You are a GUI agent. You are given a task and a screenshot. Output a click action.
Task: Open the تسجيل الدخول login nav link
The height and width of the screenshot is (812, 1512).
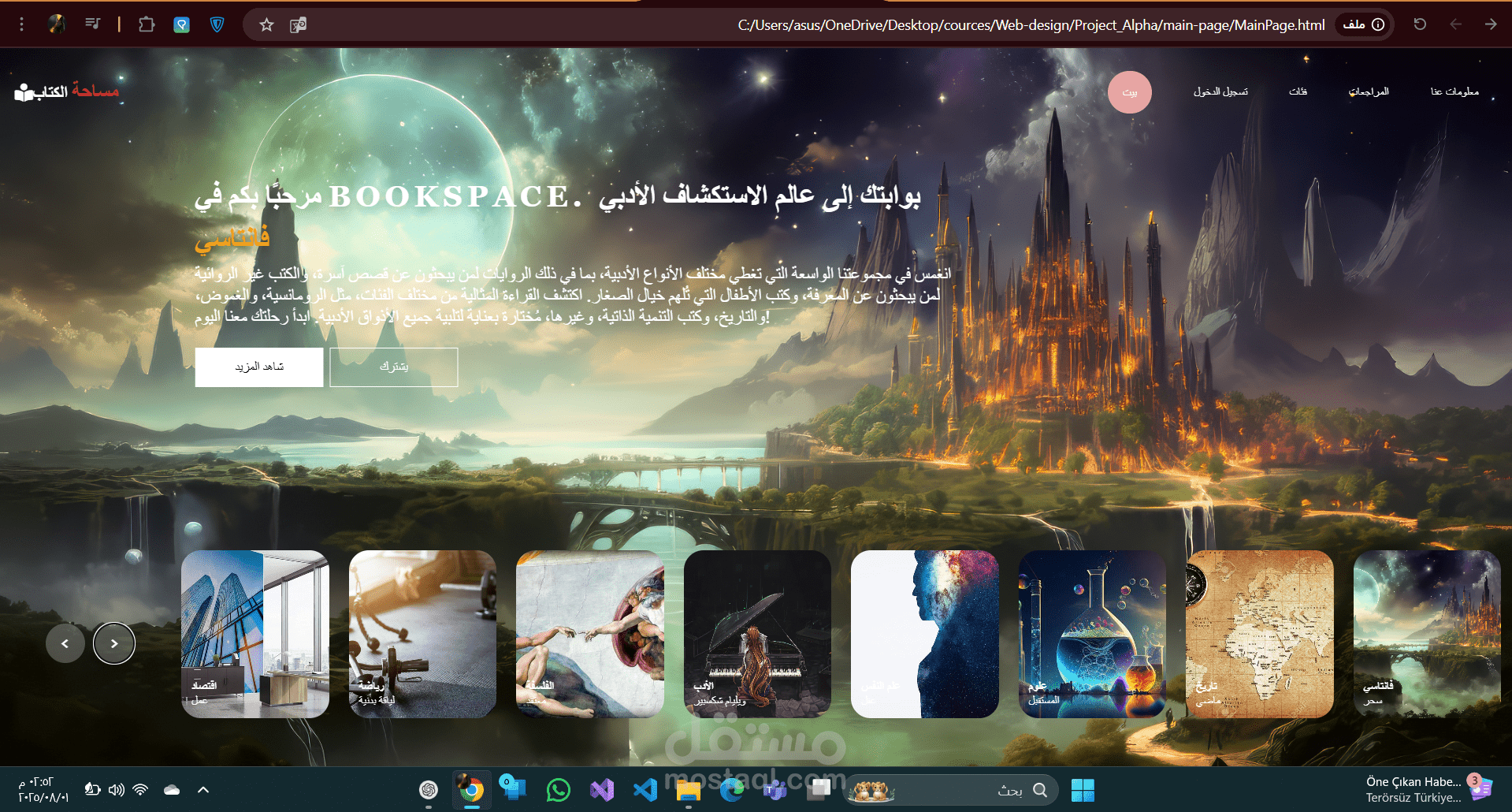(1220, 91)
